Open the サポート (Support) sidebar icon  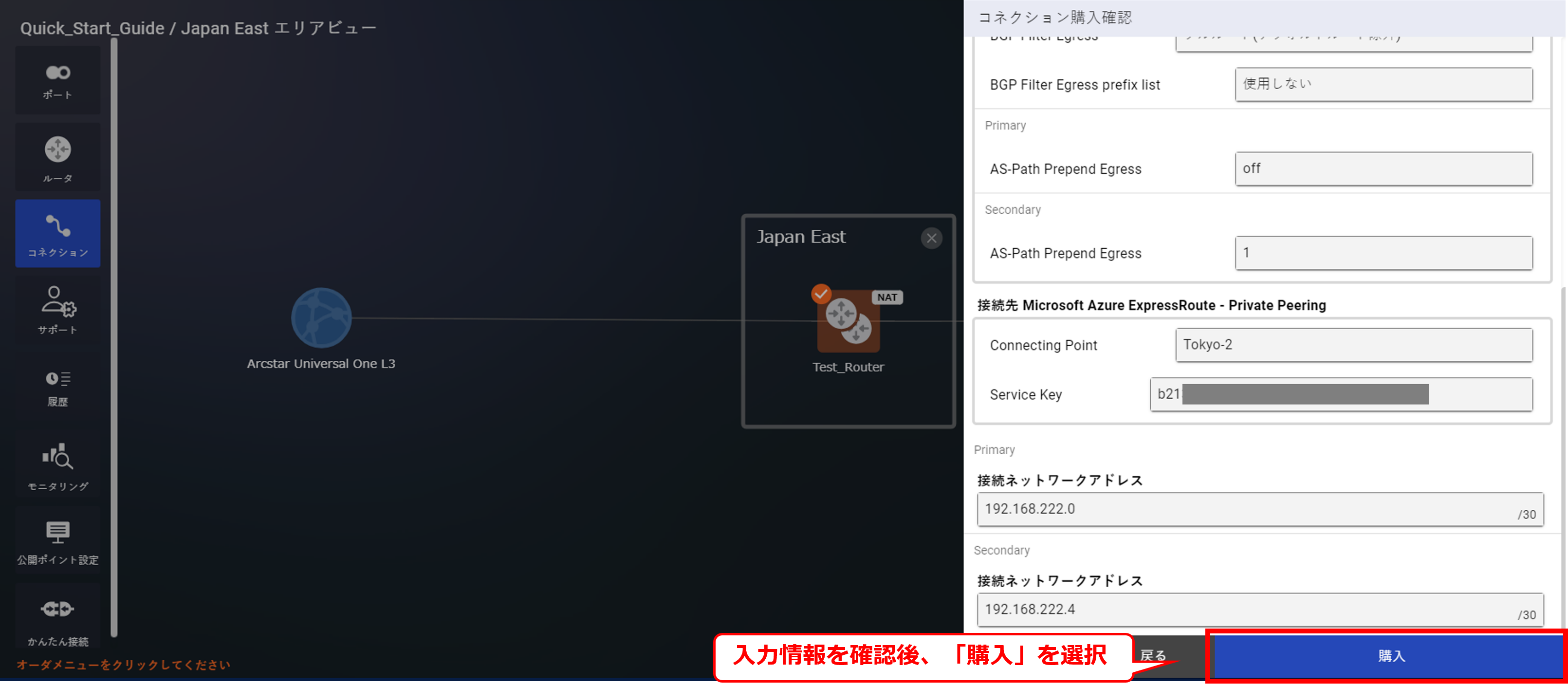click(x=58, y=309)
